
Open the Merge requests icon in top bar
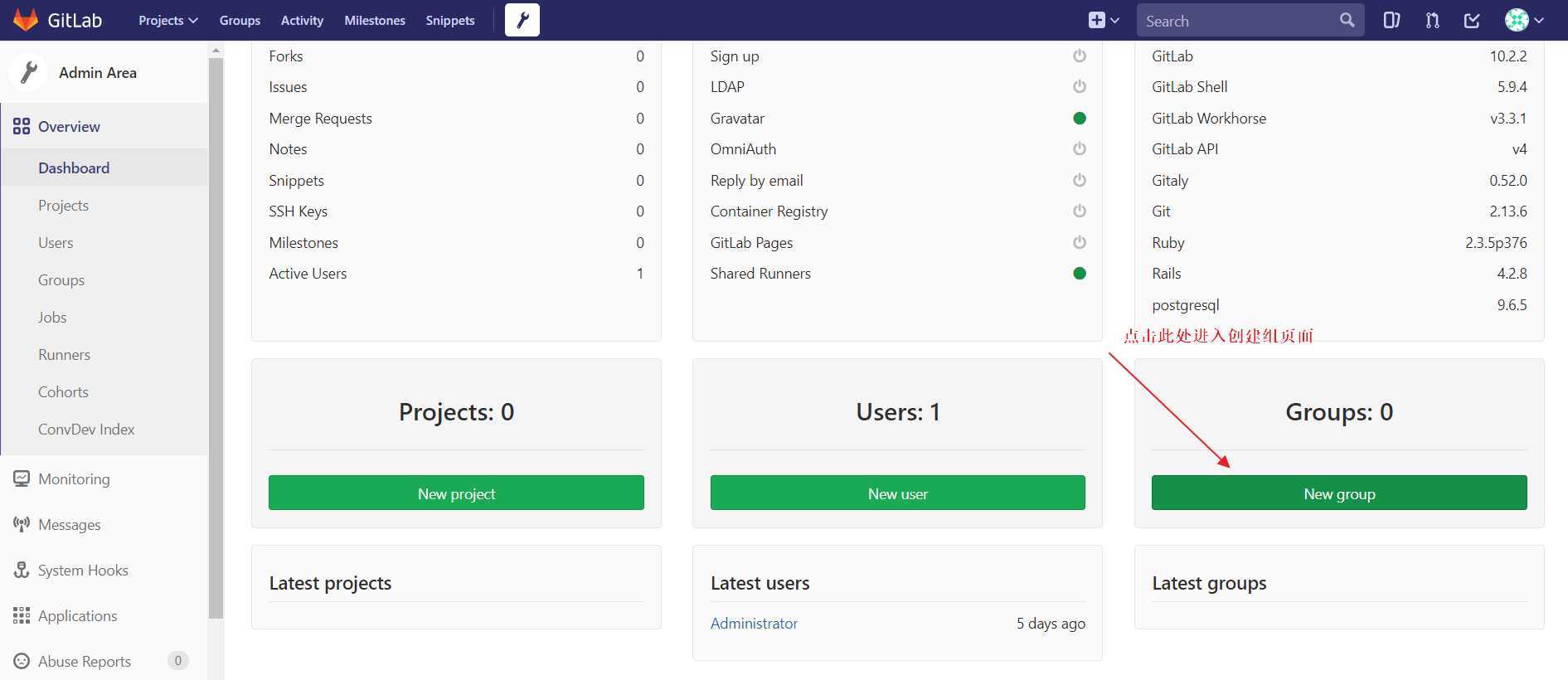click(x=1432, y=20)
